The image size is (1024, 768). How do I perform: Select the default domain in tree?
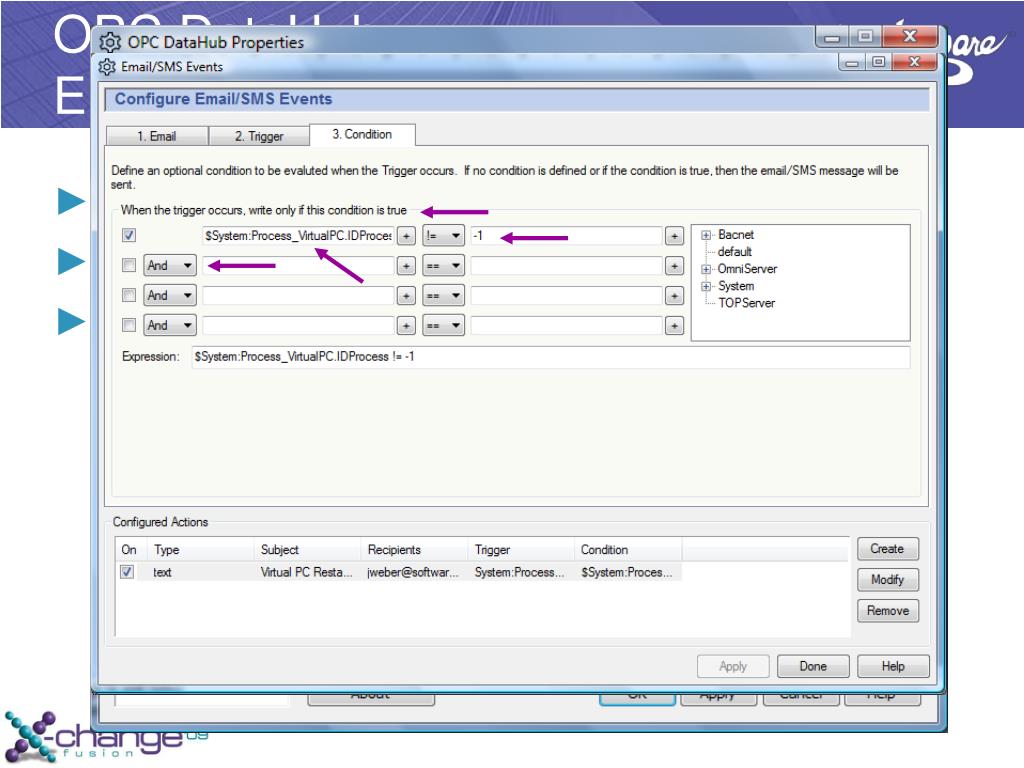(x=735, y=252)
